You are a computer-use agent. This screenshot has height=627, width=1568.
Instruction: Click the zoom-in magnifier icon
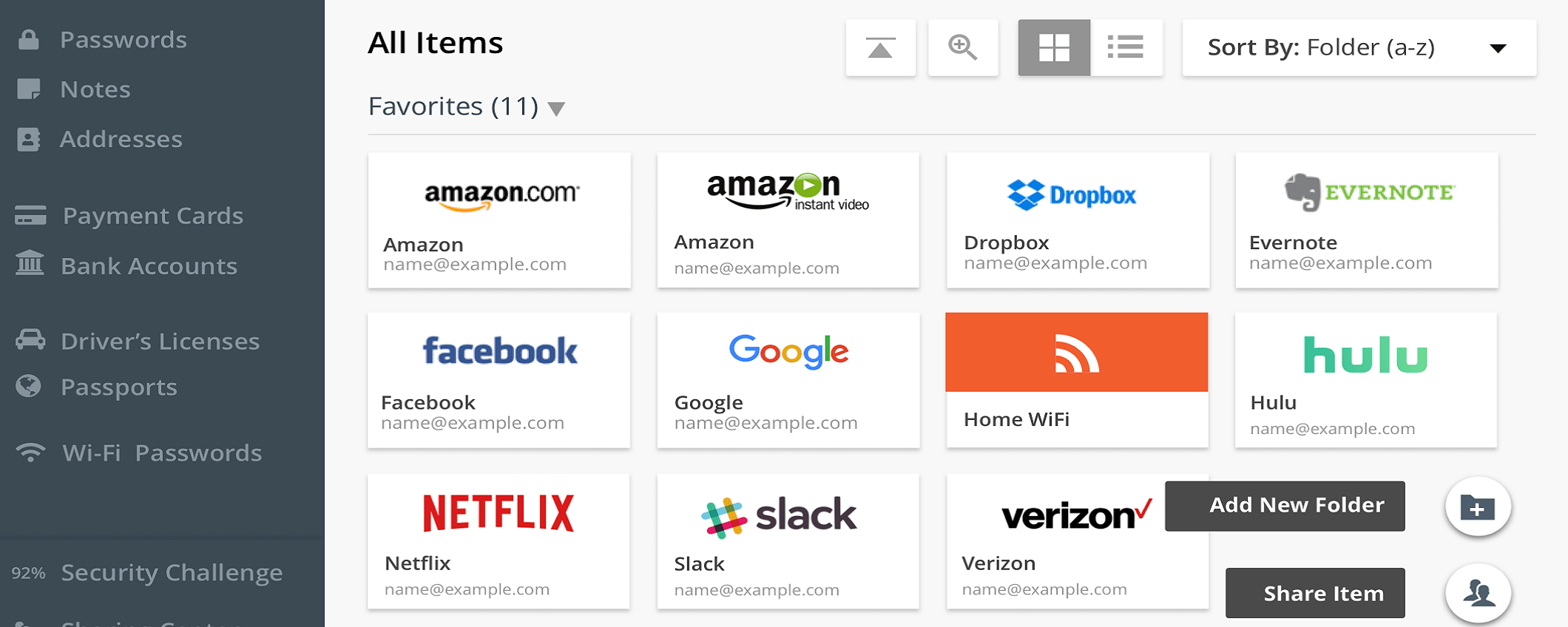point(962,48)
